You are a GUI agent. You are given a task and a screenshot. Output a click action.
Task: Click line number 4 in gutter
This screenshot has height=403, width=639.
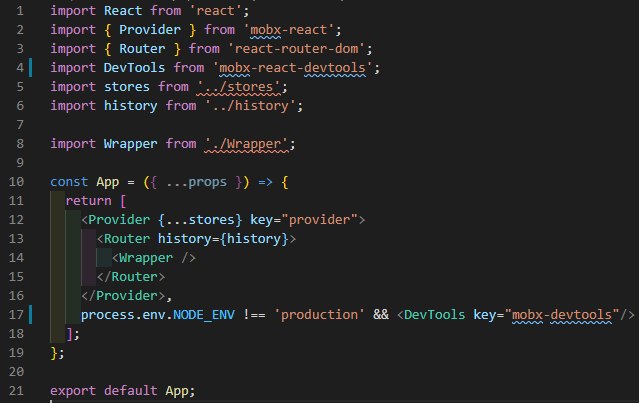(x=20, y=68)
